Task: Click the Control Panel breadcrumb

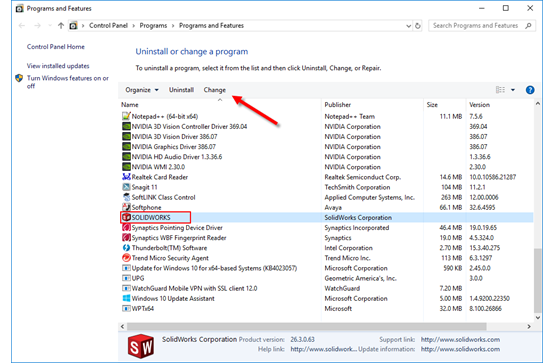Action: pos(108,25)
